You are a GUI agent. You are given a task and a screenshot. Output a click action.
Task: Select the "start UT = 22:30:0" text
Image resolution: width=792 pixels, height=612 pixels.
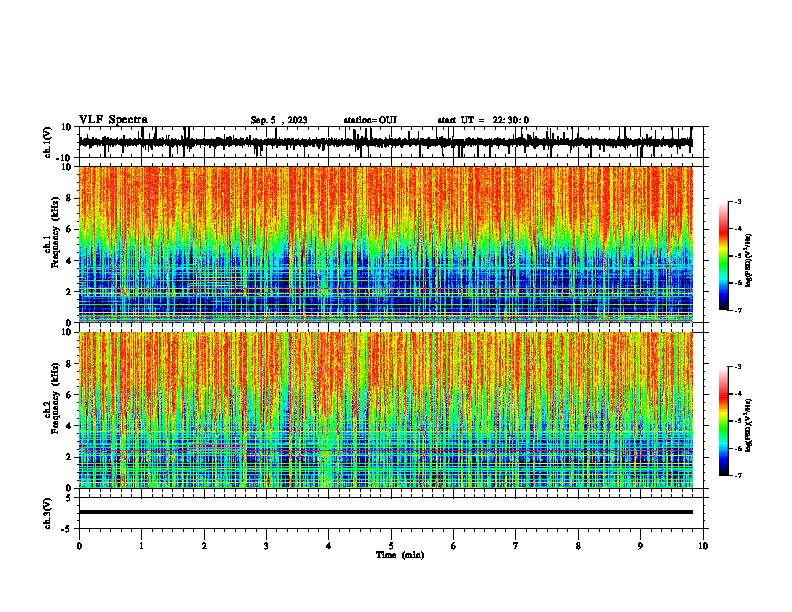click(x=483, y=120)
